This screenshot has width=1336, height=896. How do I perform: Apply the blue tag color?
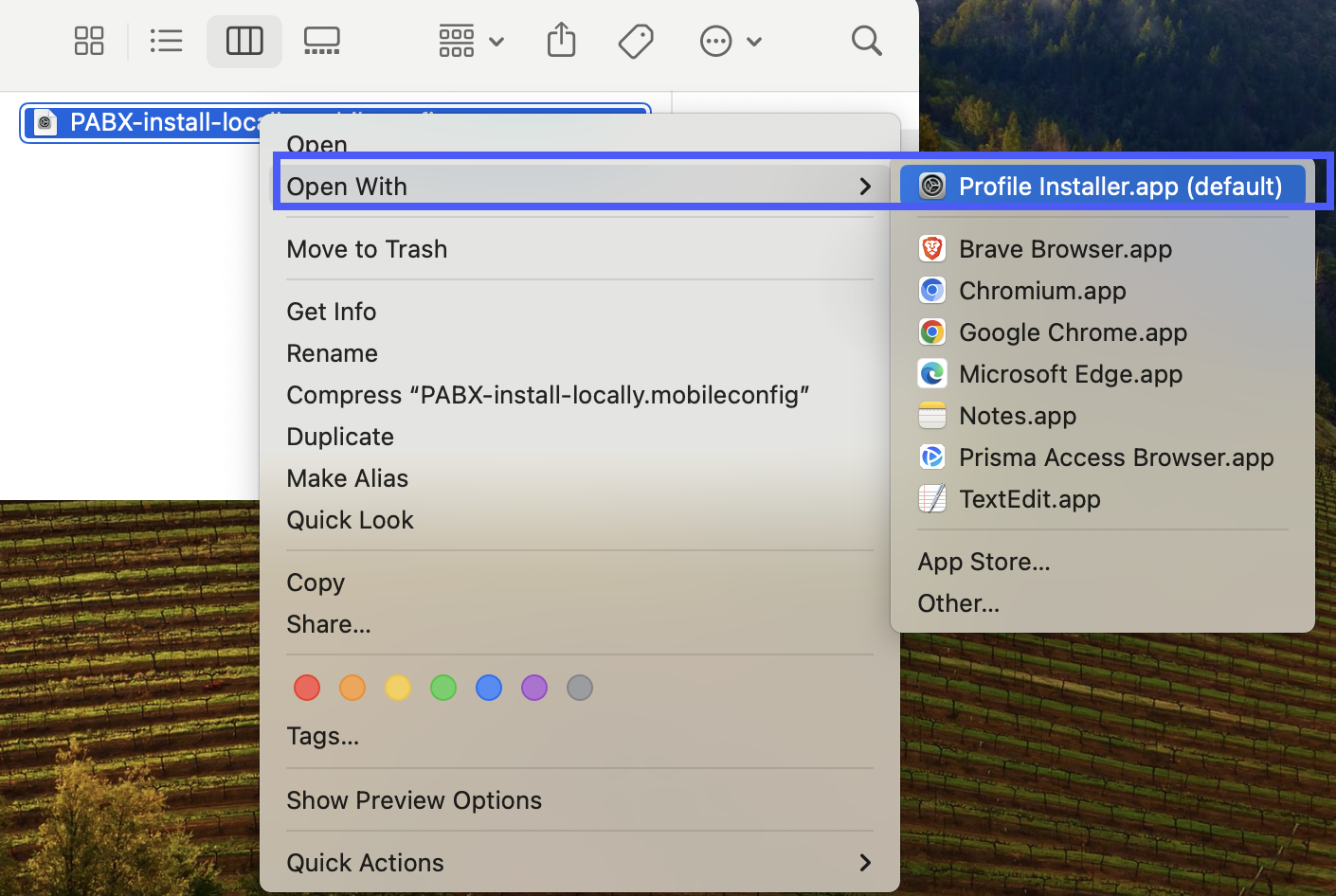(489, 688)
